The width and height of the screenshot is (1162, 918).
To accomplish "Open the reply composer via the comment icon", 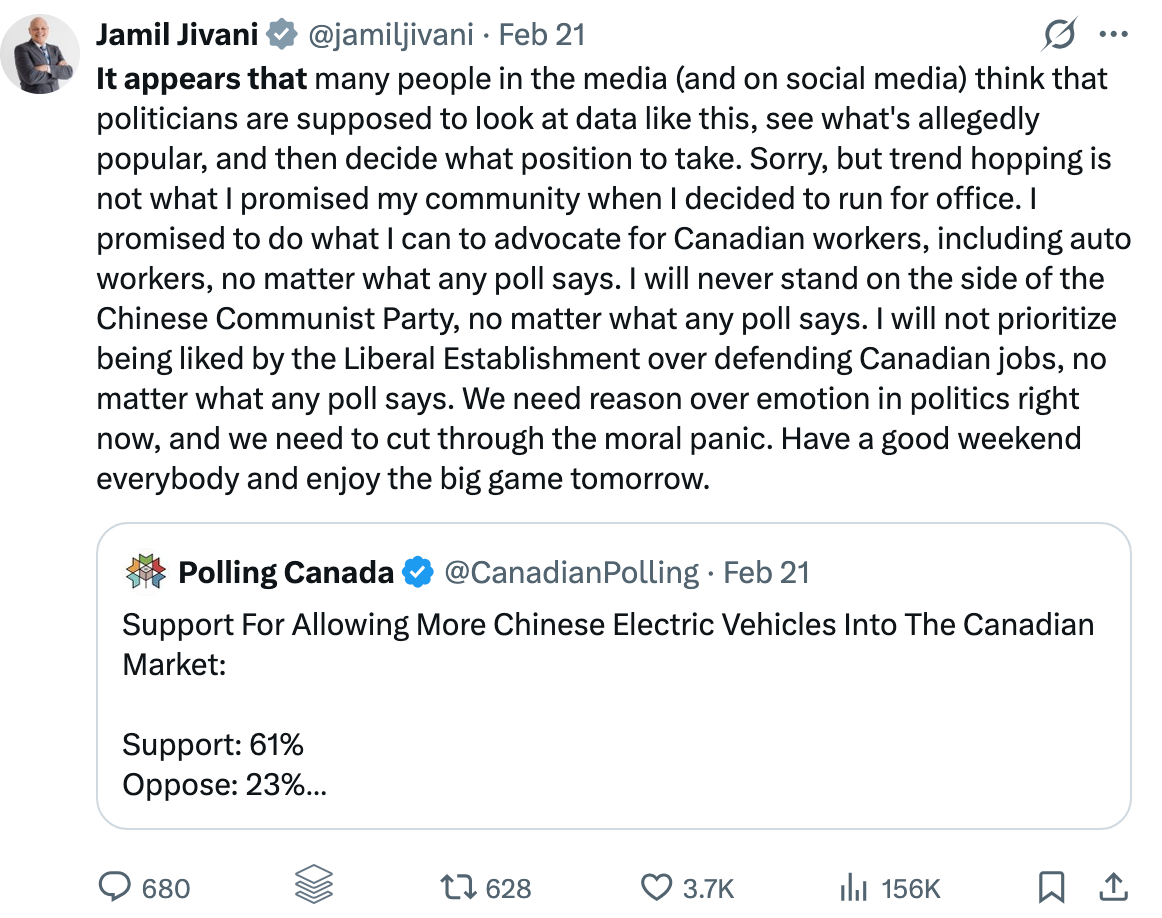I will pyautogui.click(x=117, y=886).
